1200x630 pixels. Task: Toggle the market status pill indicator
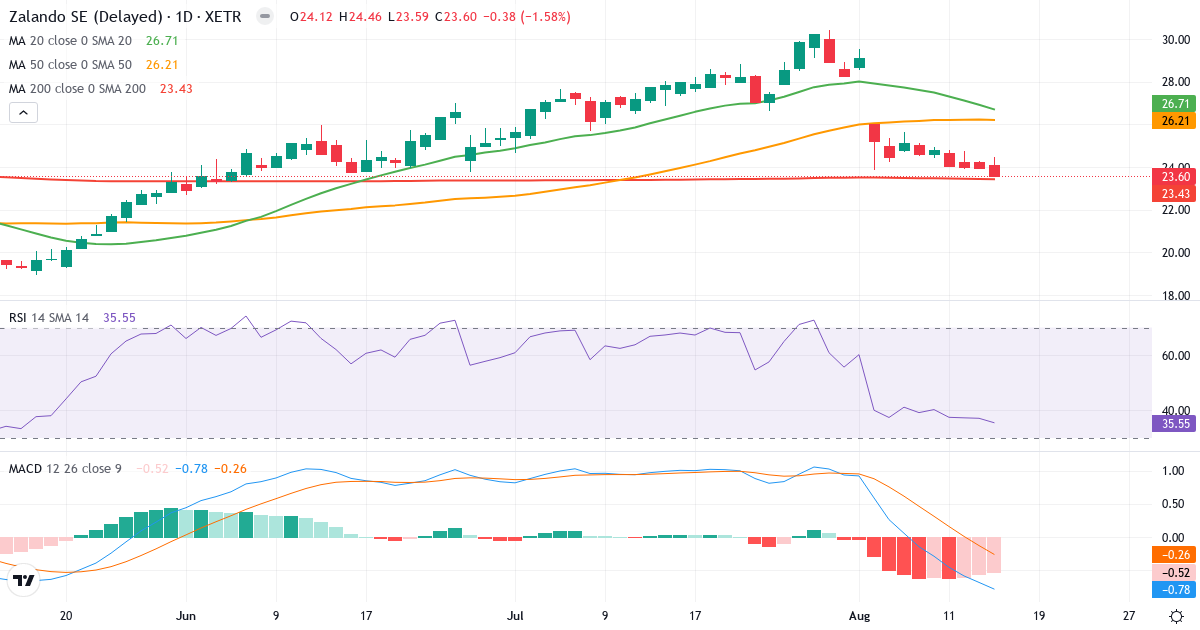tap(264, 17)
